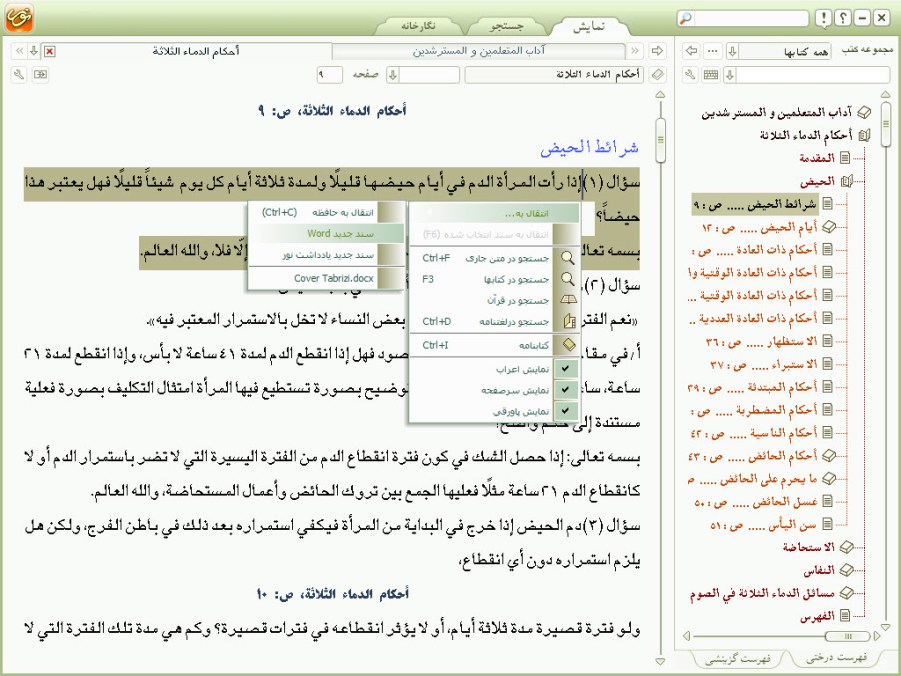Click the up arrow of the text scrollbar

click(660, 95)
